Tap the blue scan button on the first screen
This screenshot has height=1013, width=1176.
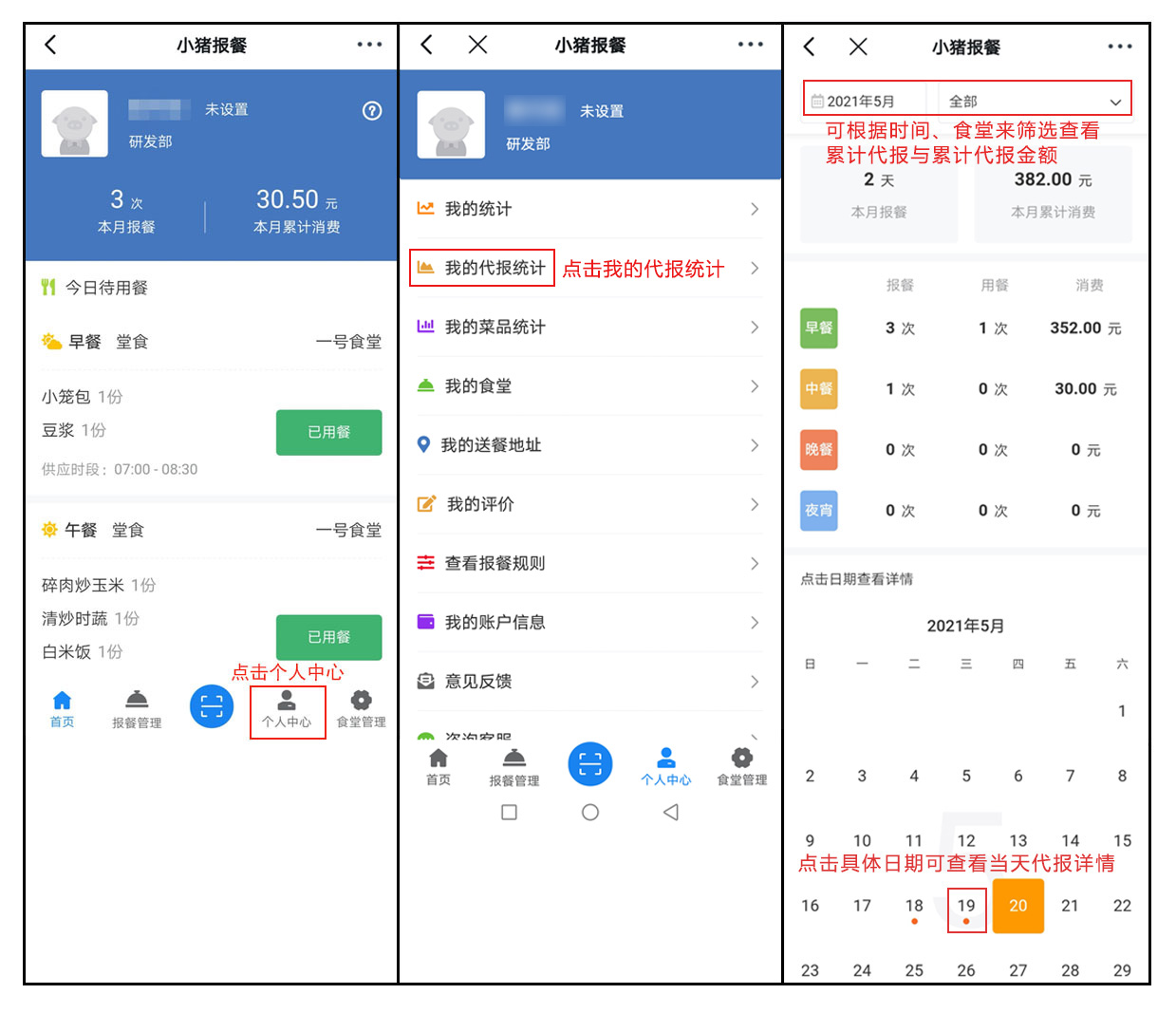212,706
